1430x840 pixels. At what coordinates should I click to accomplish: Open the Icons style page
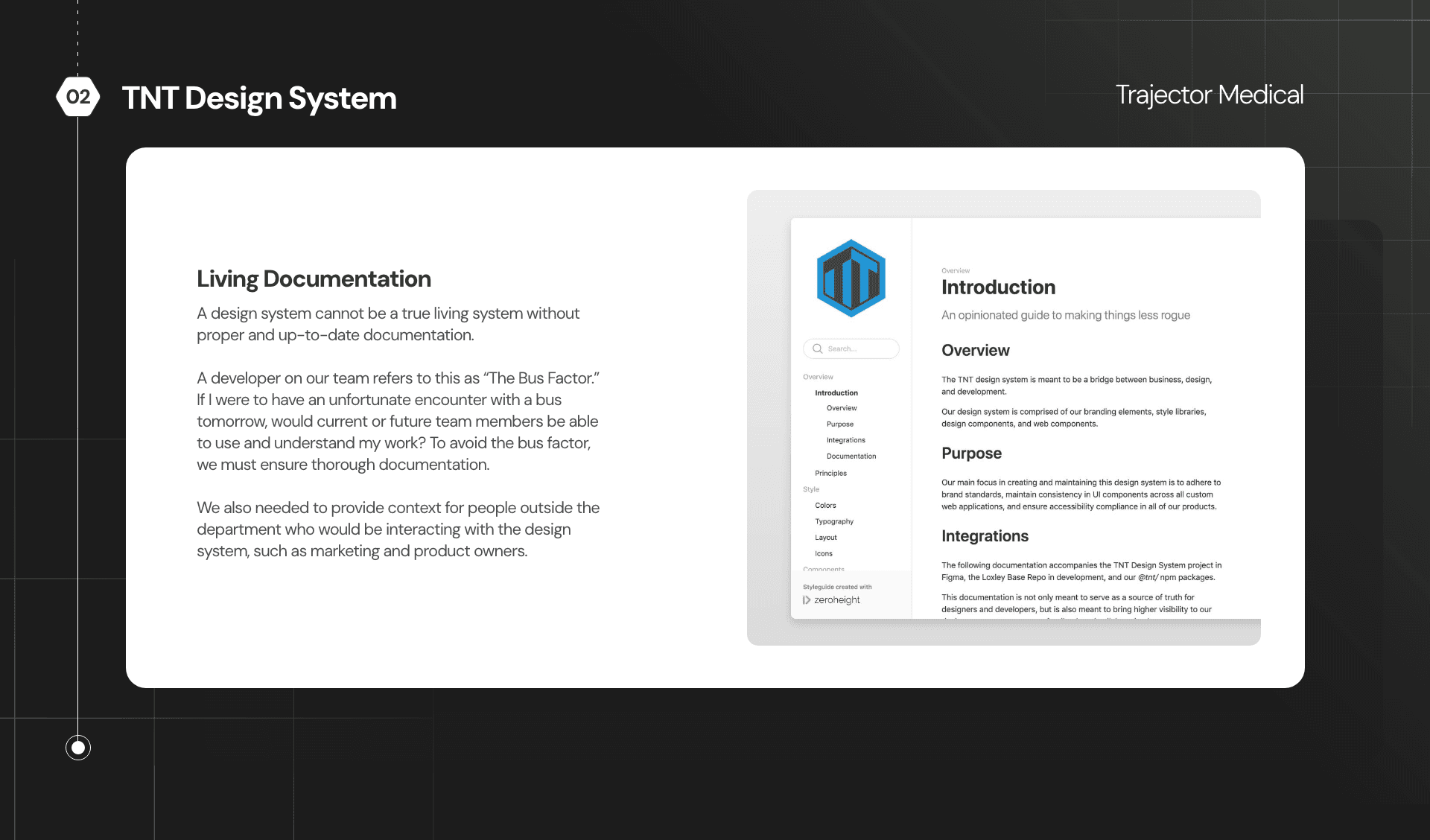pyautogui.click(x=823, y=553)
